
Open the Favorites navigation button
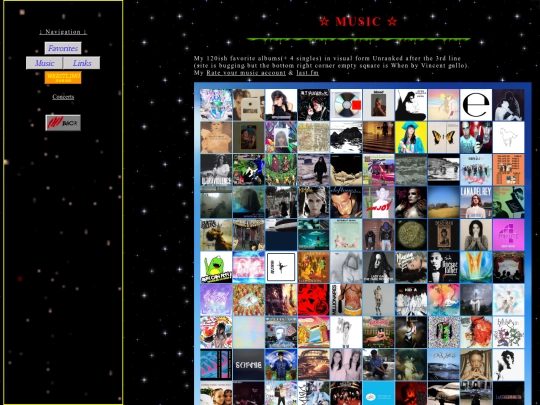click(63, 48)
